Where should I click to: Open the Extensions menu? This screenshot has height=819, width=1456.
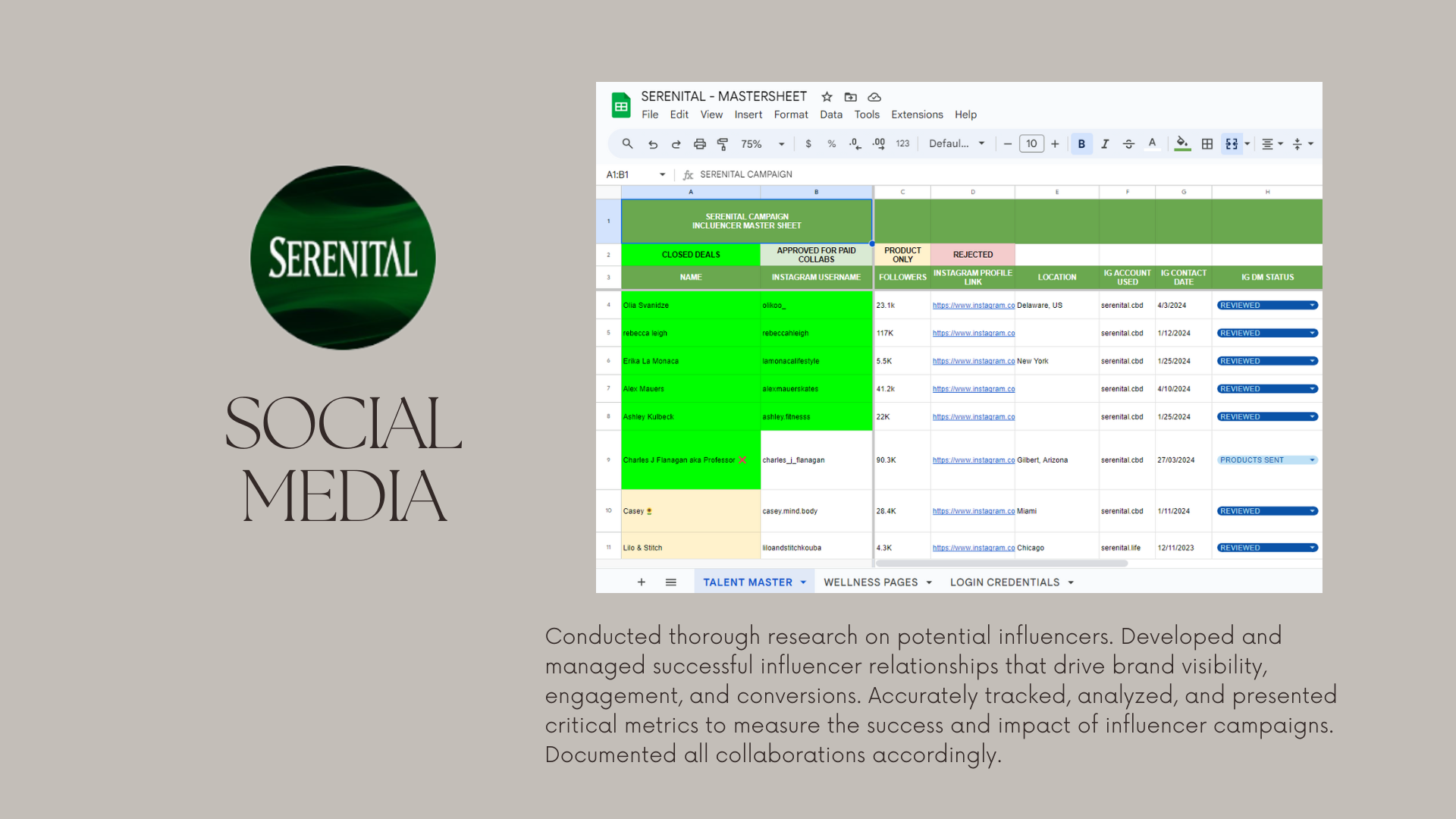(x=916, y=115)
